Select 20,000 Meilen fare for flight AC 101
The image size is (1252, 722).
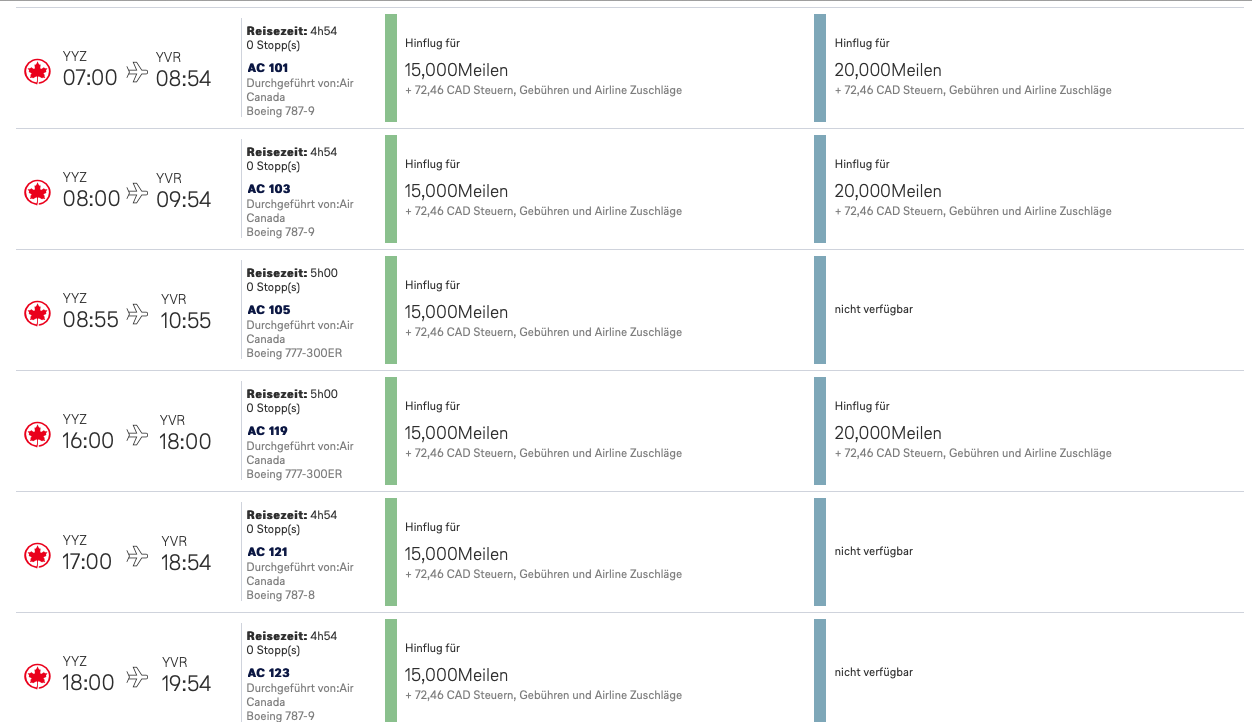pos(887,70)
